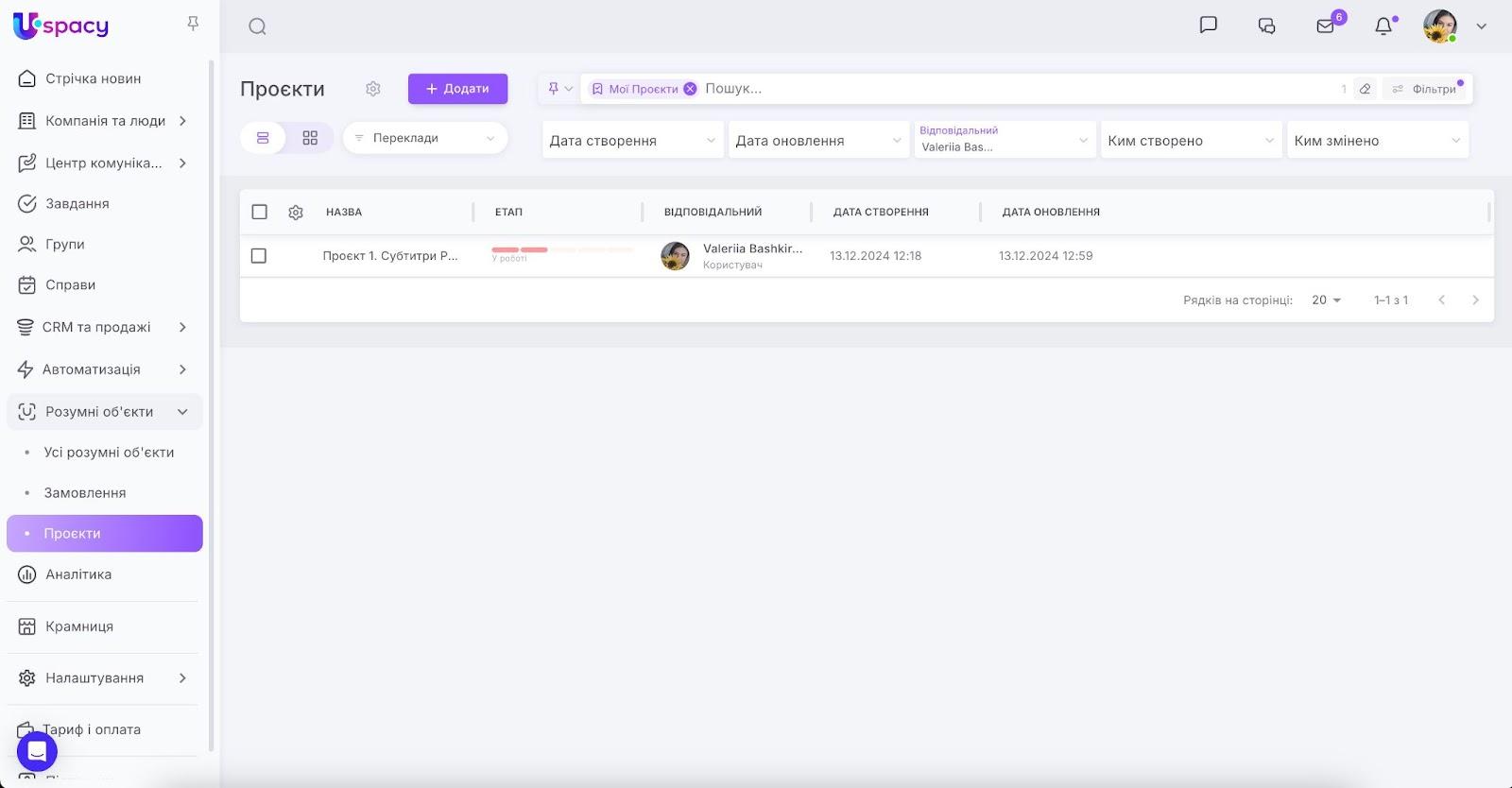
Task: Expand the Ким створено dropdown
Action: coord(1191,141)
